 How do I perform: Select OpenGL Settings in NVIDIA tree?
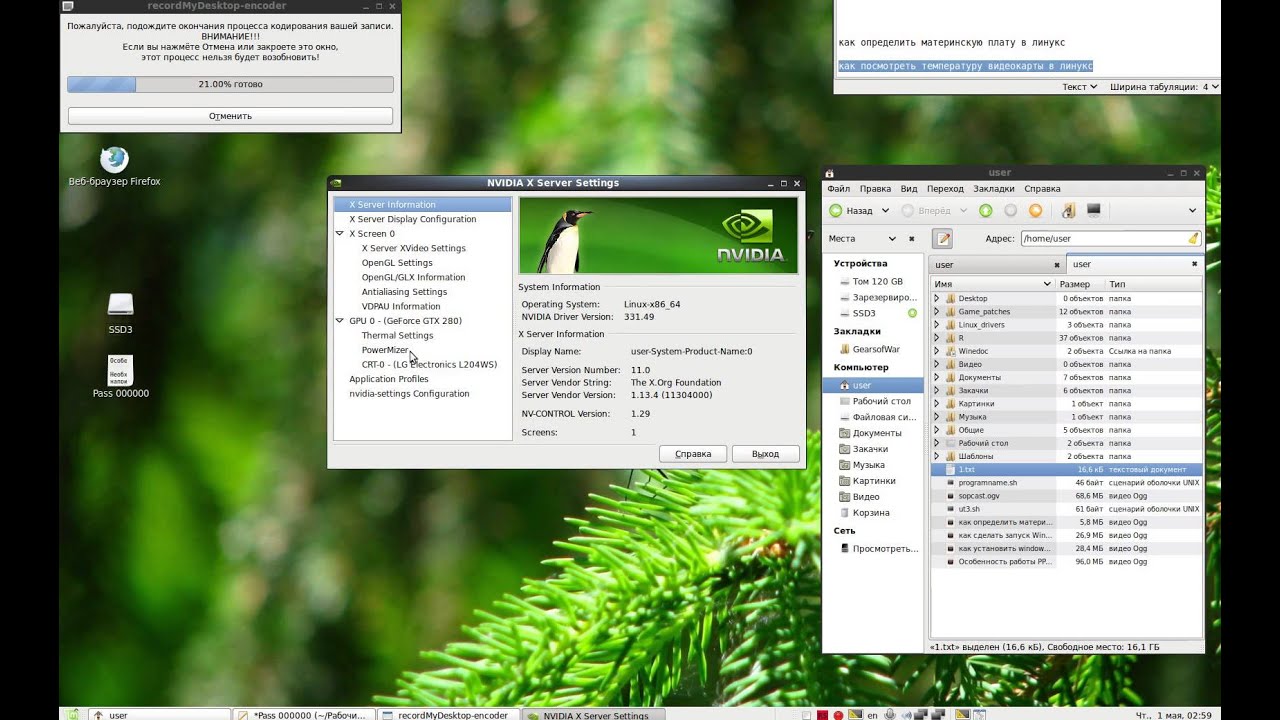397,263
